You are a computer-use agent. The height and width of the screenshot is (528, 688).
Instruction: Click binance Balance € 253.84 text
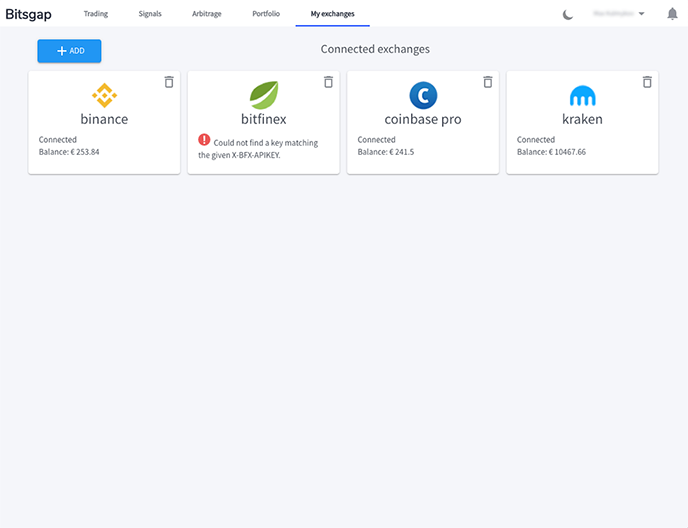click(x=69, y=152)
